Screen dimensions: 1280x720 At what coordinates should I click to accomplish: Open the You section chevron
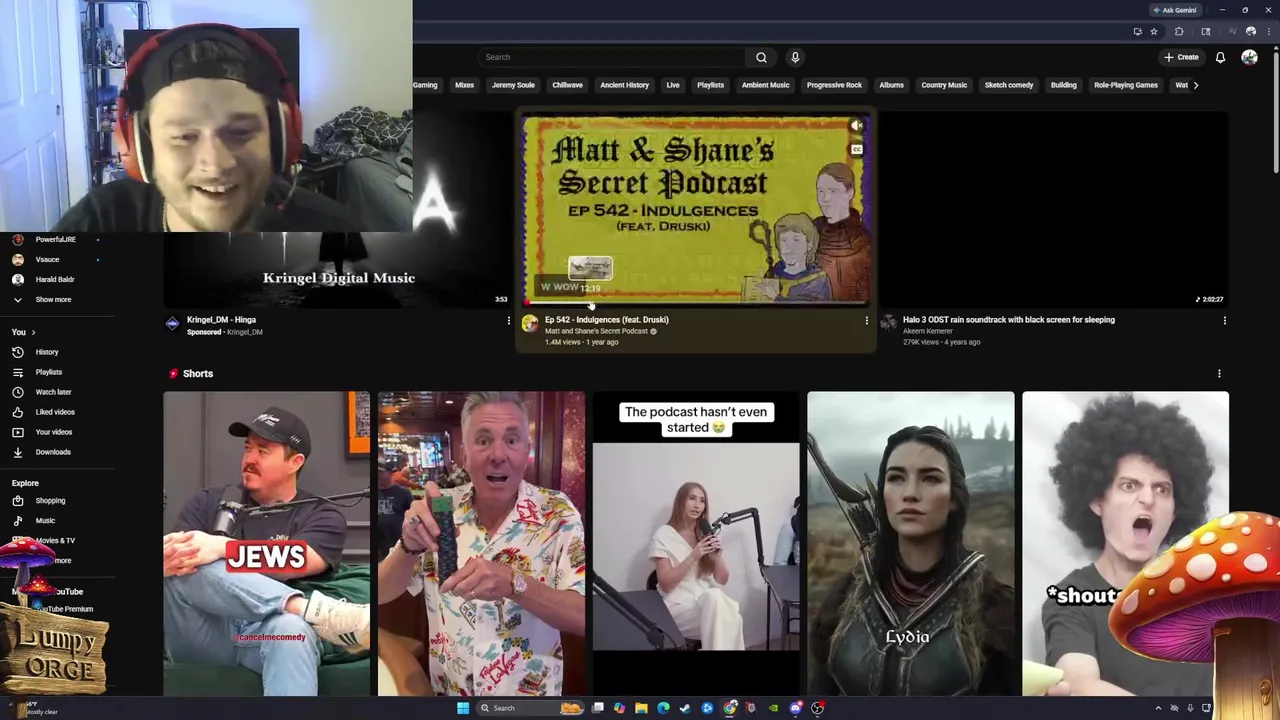click(33, 332)
